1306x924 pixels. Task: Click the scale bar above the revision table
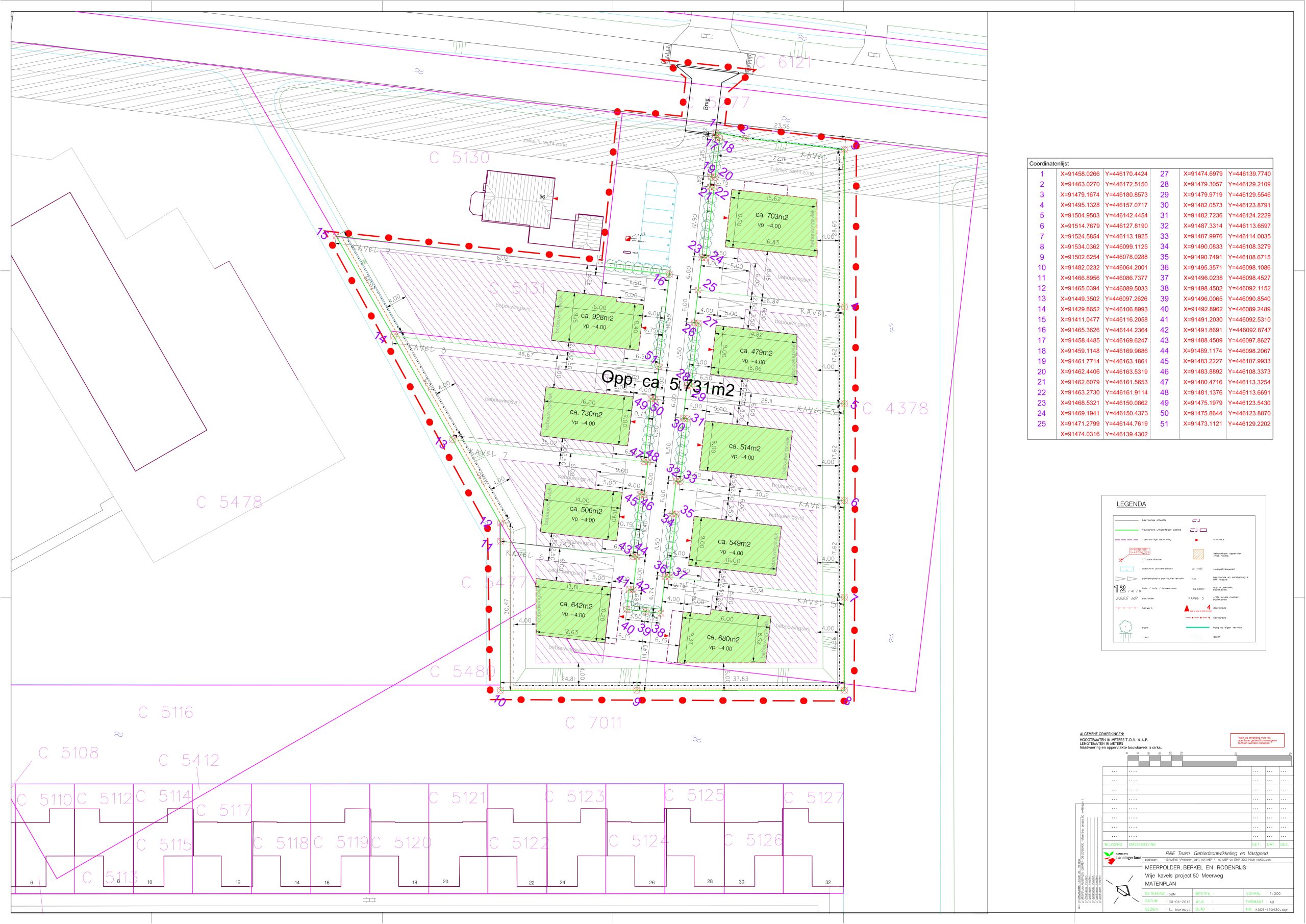(x=1209, y=761)
